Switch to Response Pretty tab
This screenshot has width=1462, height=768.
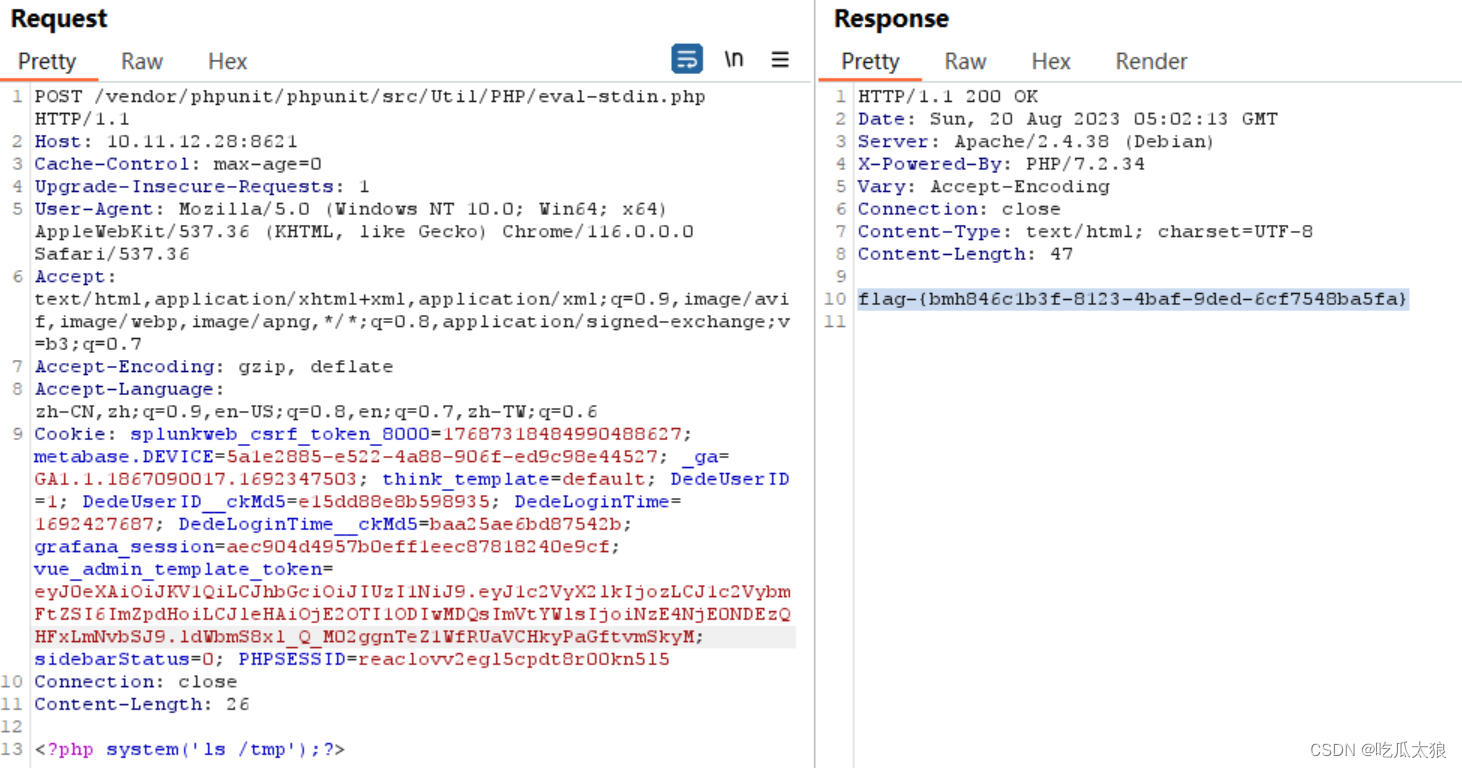(870, 61)
